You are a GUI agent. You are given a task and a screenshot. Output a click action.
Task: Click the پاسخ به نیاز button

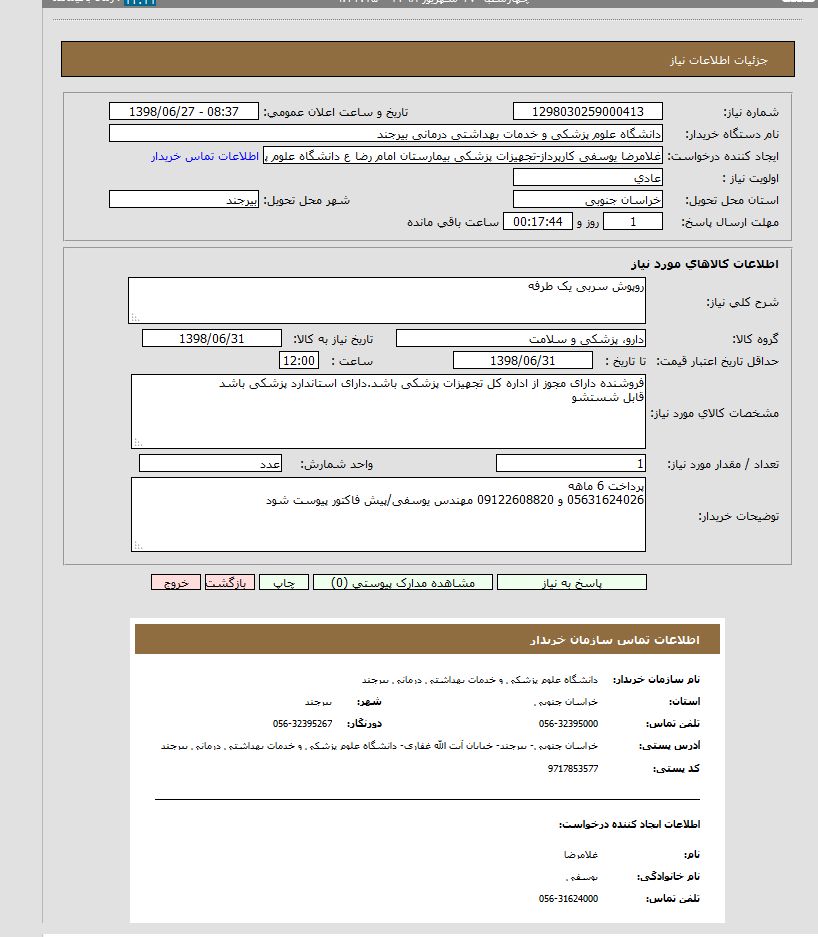(x=571, y=582)
